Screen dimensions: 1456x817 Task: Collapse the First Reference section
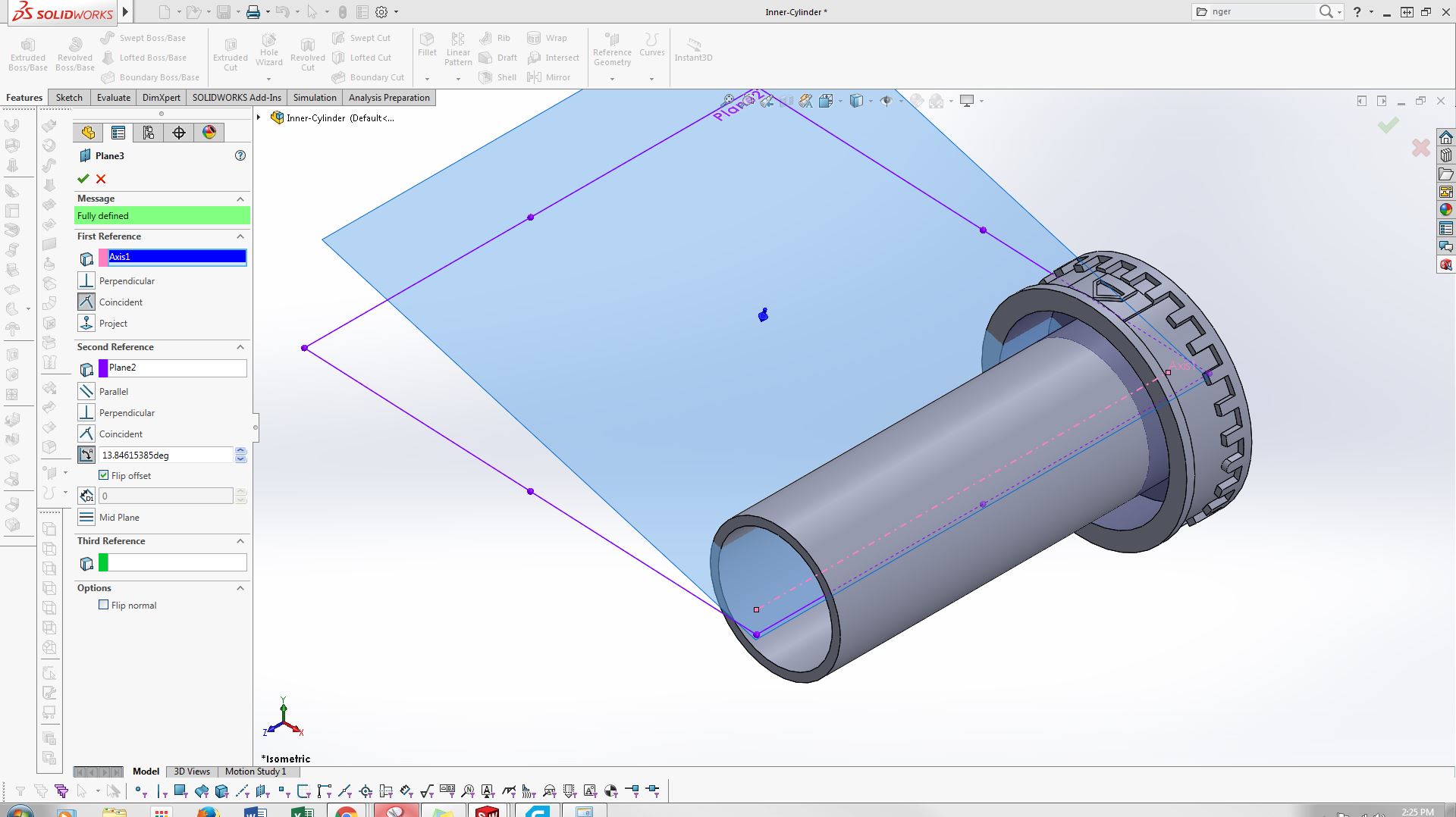click(240, 236)
